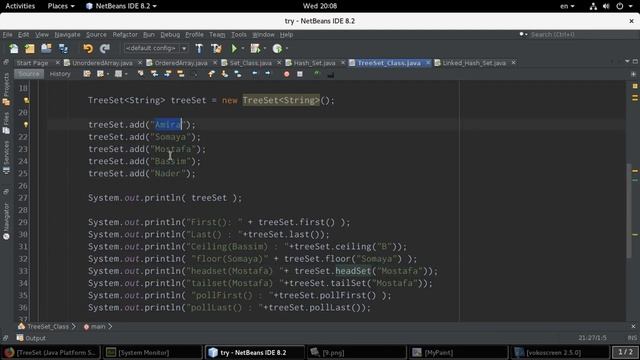Click the Previous Bookmark icon

211,74
